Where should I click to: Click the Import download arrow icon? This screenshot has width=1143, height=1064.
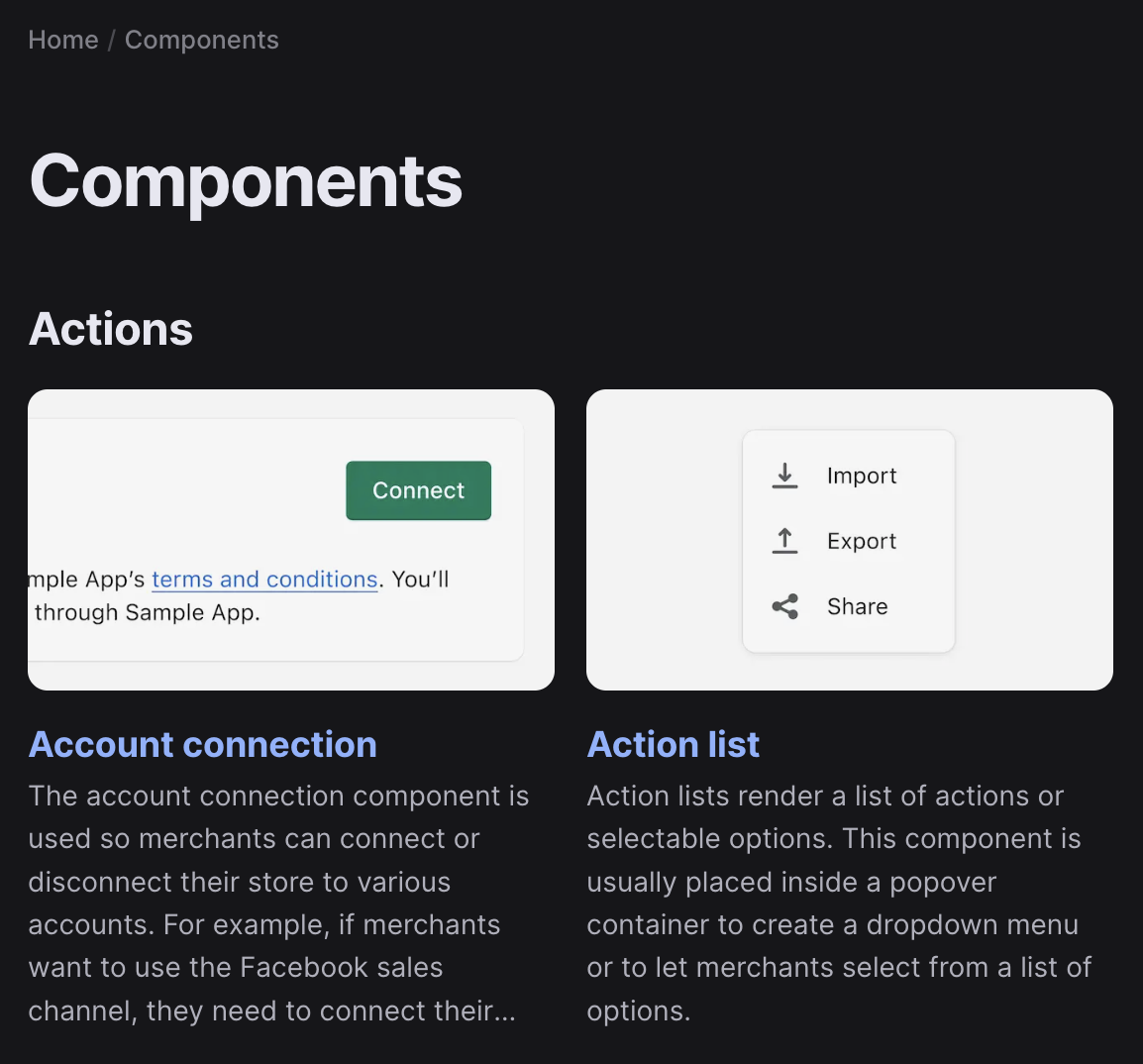point(784,476)
